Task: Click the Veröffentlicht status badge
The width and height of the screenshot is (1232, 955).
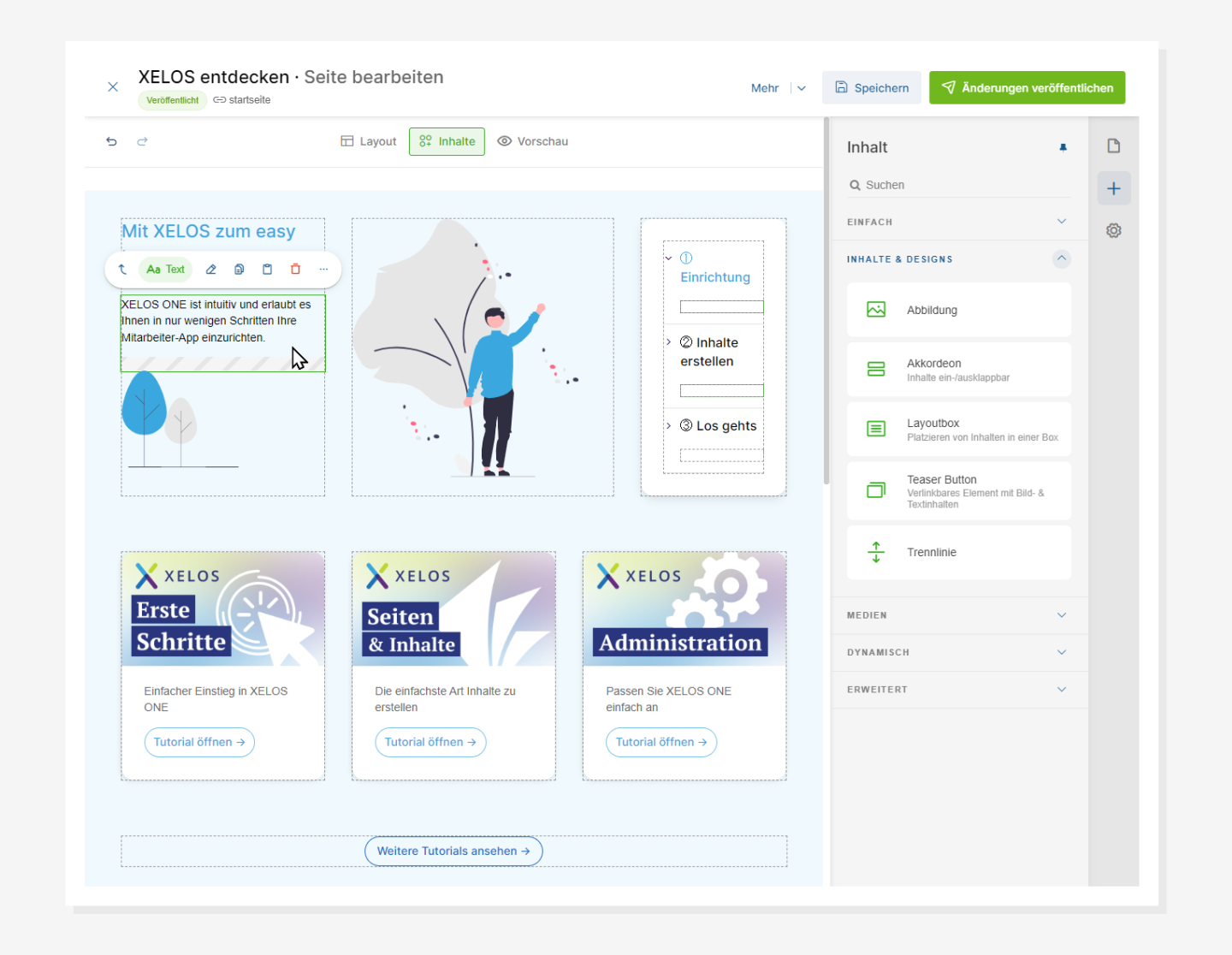Action: click(x=173, y=100)
